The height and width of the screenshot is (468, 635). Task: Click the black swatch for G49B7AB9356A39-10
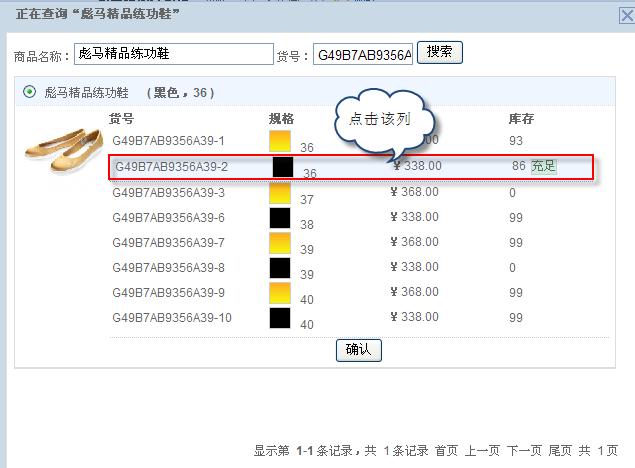(x=280, y=318)
